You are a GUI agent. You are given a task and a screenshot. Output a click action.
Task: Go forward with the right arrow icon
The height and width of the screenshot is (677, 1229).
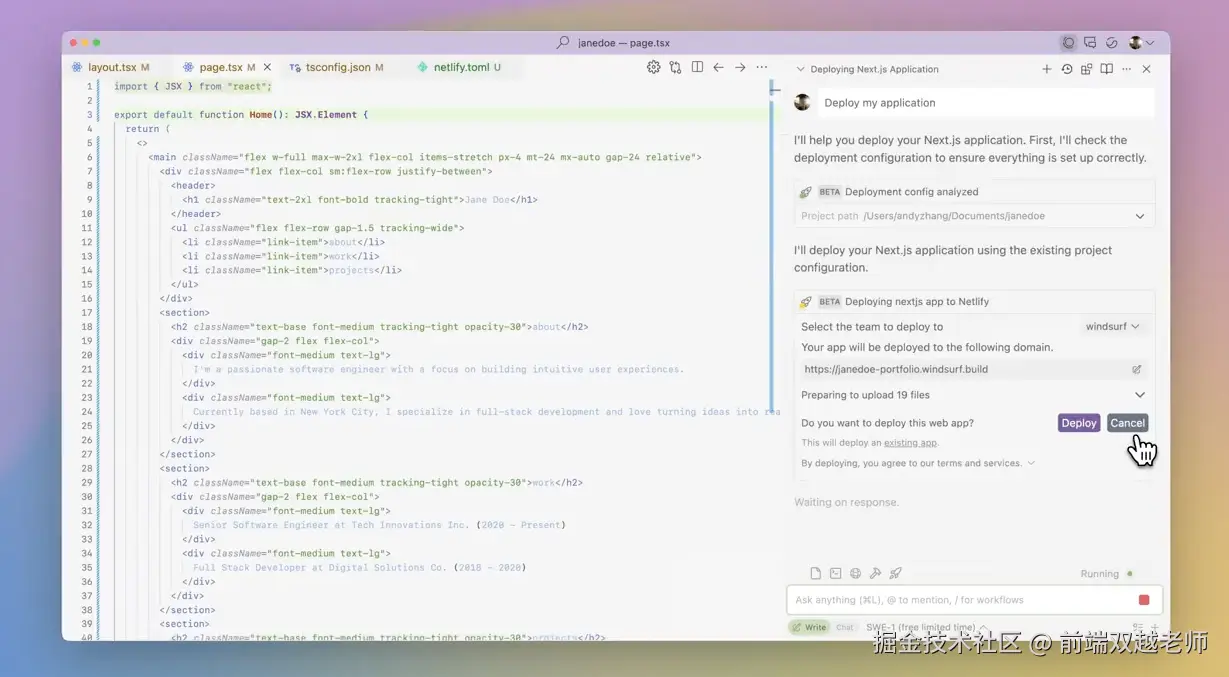740,67
